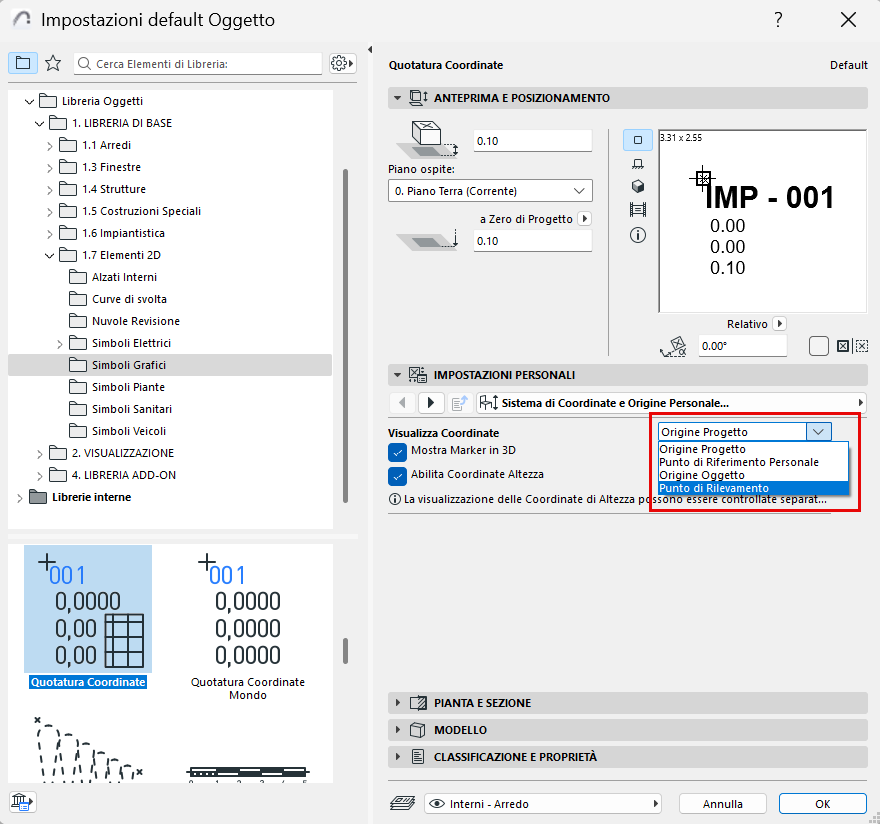Click elevation to project zero icon

coord(428,240)
